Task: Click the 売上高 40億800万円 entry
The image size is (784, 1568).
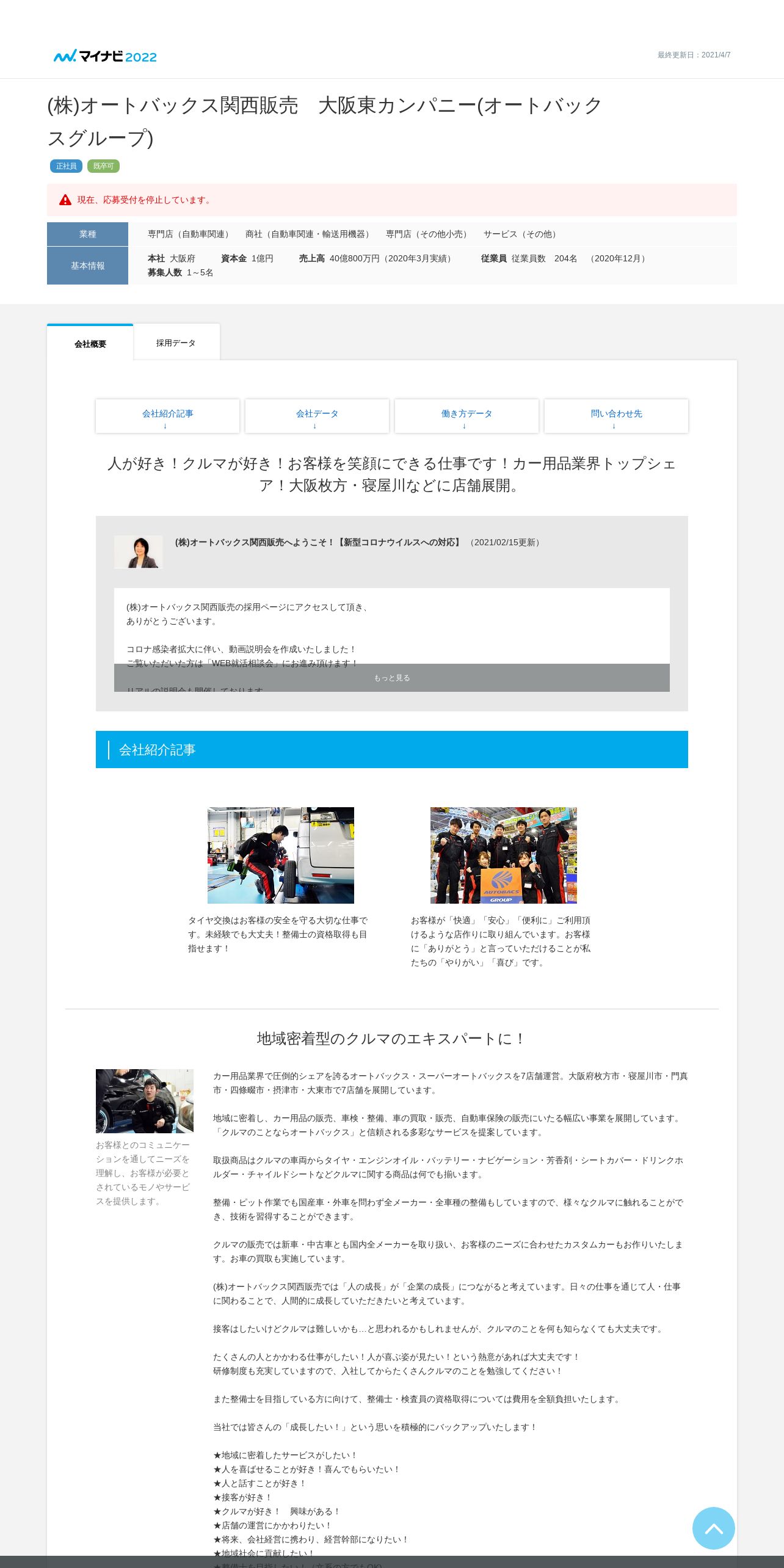Action: click(x=377, y=258)
